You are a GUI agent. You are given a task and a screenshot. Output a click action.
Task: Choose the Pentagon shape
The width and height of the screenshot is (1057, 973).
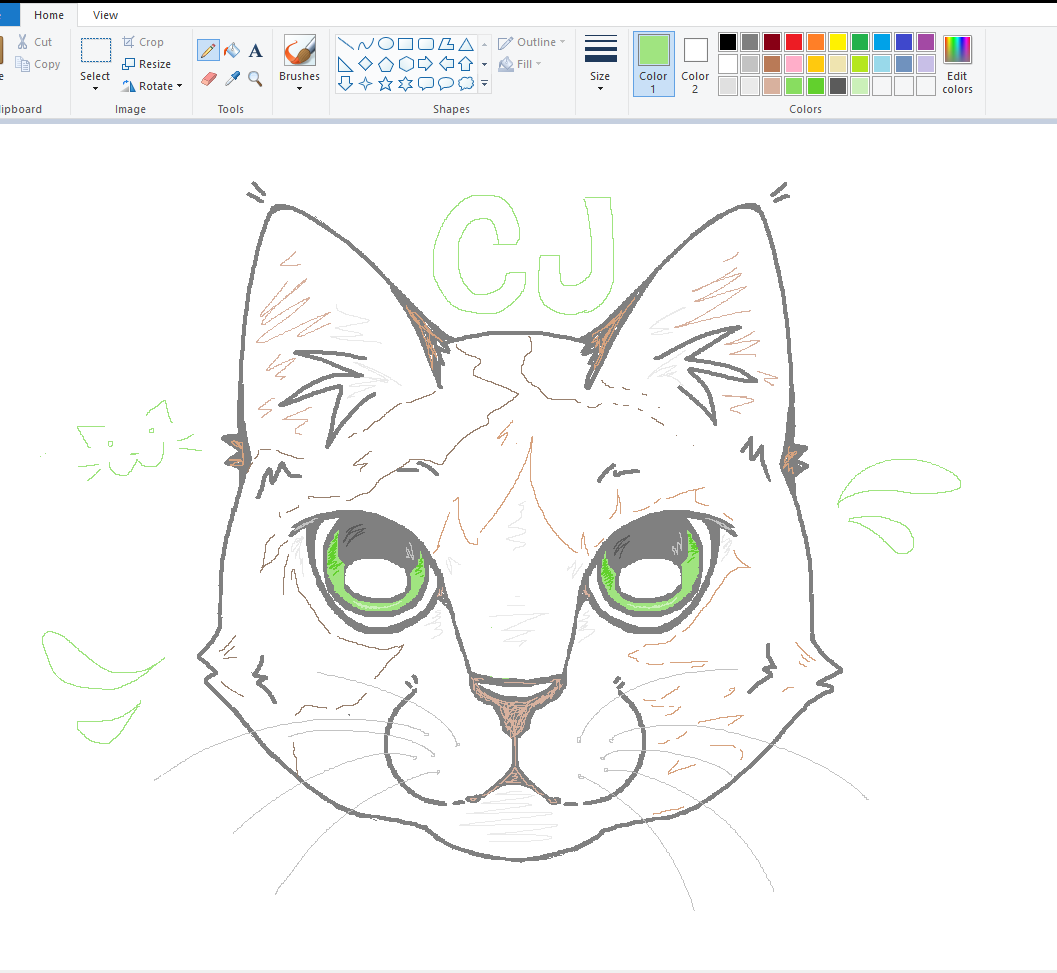[x=386, y=64]
